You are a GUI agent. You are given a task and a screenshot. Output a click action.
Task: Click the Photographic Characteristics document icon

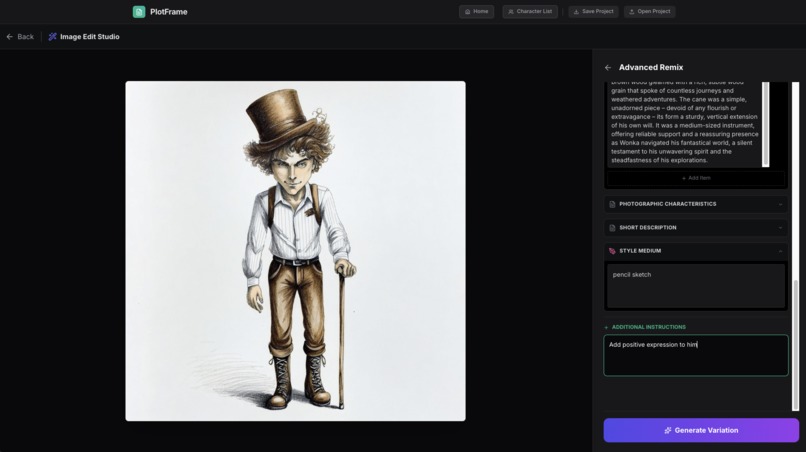612,204
